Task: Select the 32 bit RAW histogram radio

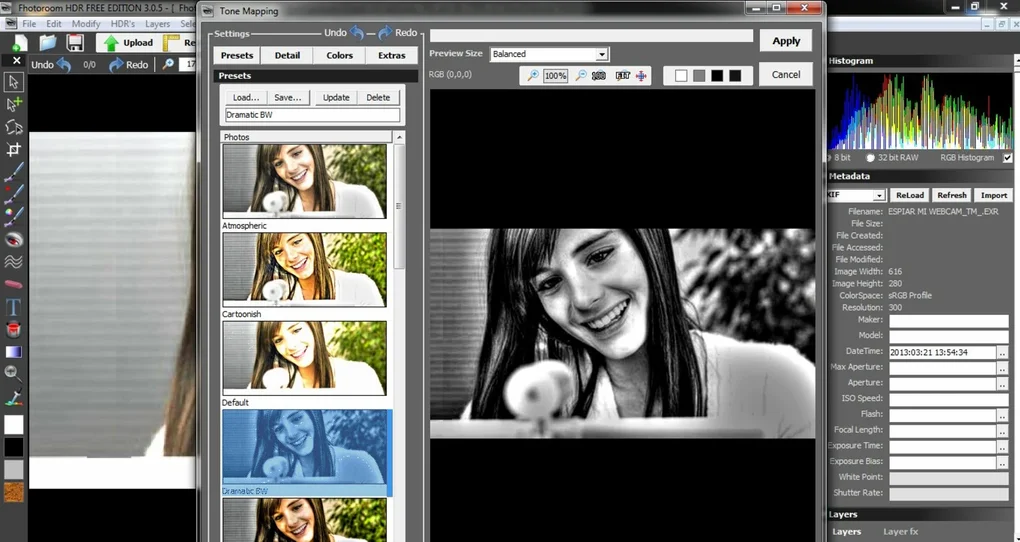Action: point(870,158)
